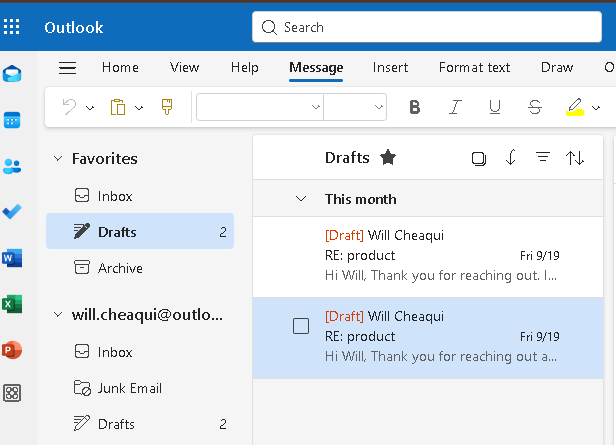616x445 pixels.
Task: Launch Excel from the left app rail
Action: 12,304
